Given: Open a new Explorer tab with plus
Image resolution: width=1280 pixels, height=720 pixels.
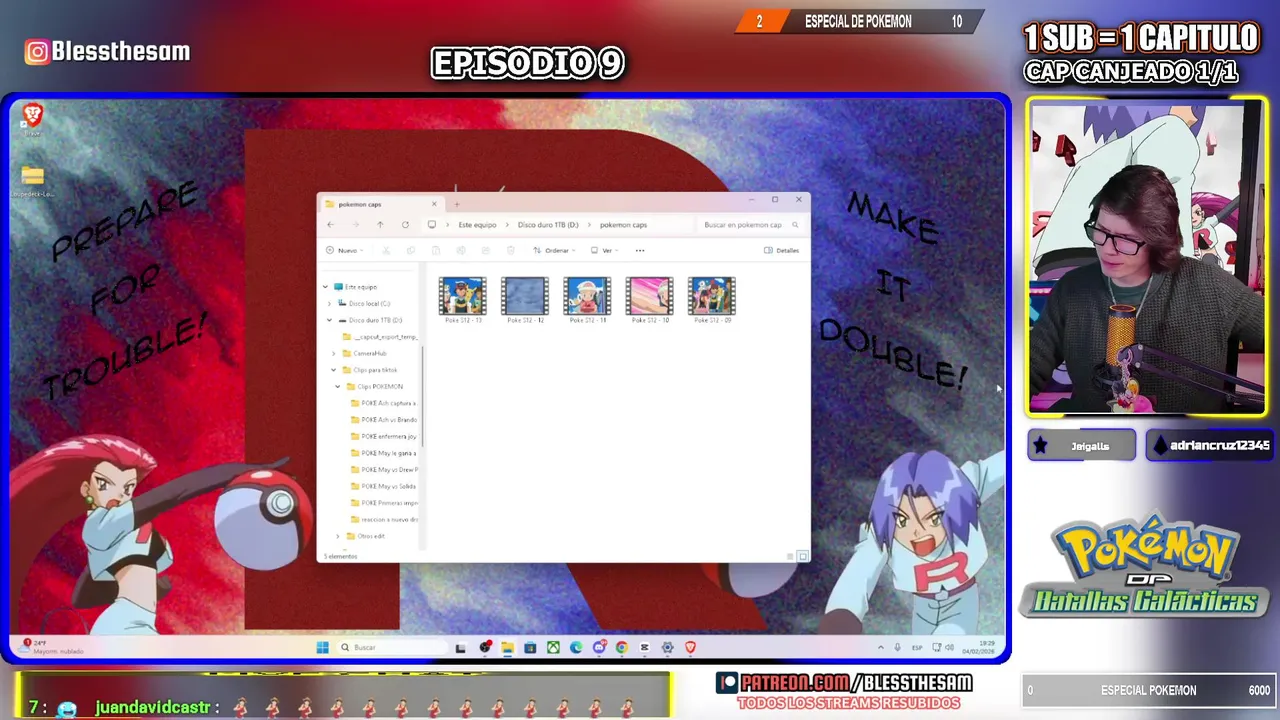Looking at the screenshot, I should [x=457, y=204].
